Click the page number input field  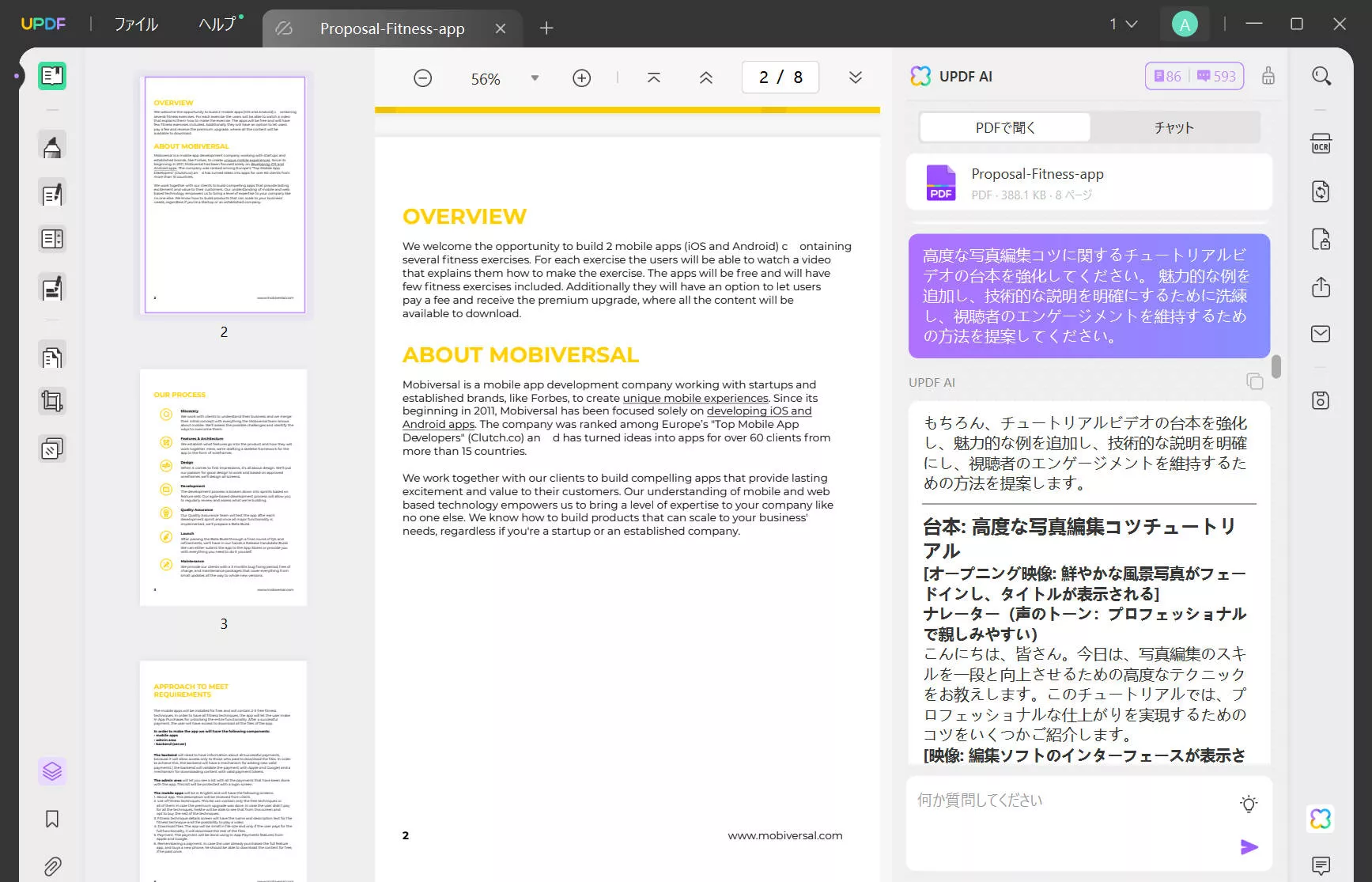780,78
